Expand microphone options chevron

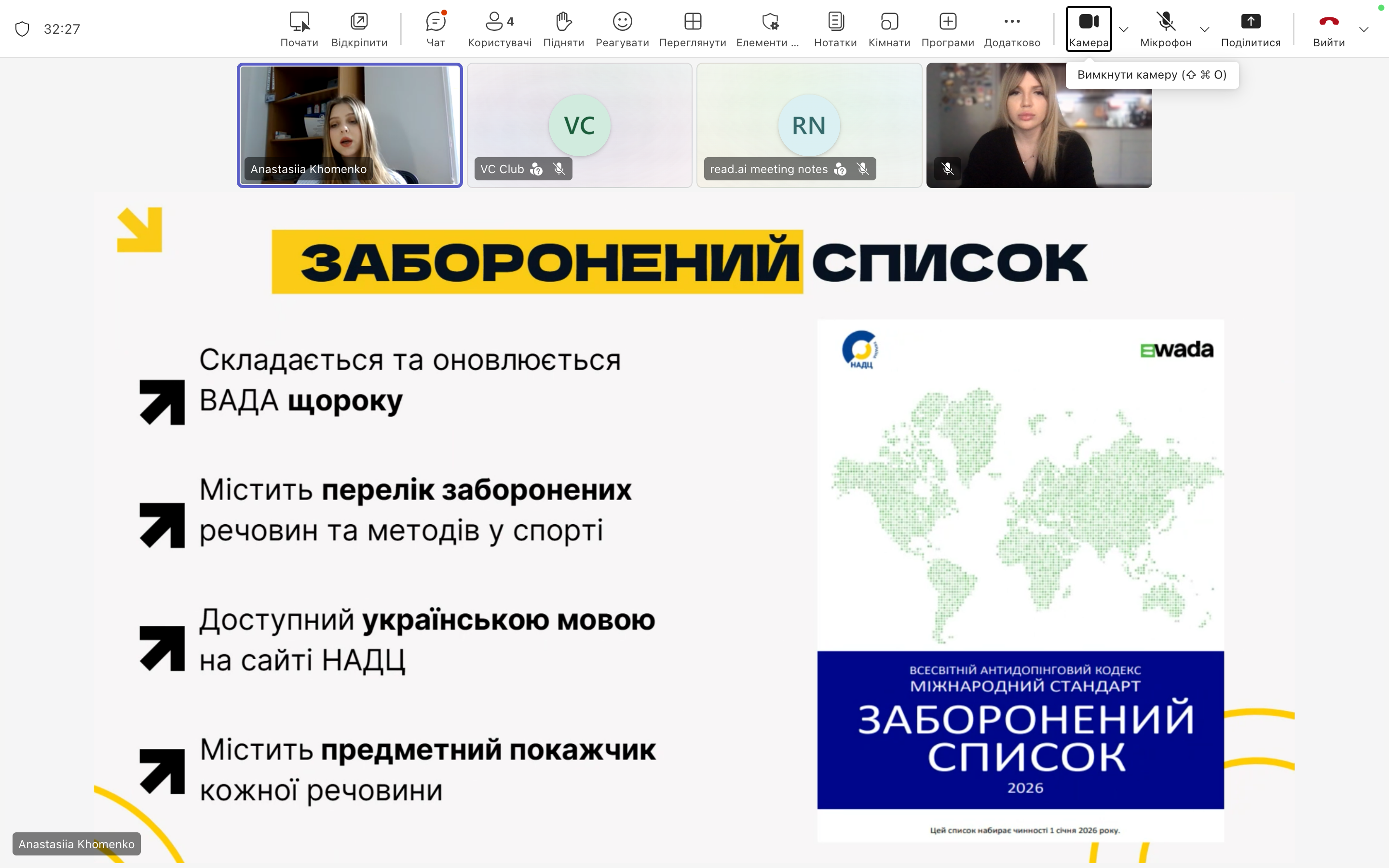click(1205, 29)
